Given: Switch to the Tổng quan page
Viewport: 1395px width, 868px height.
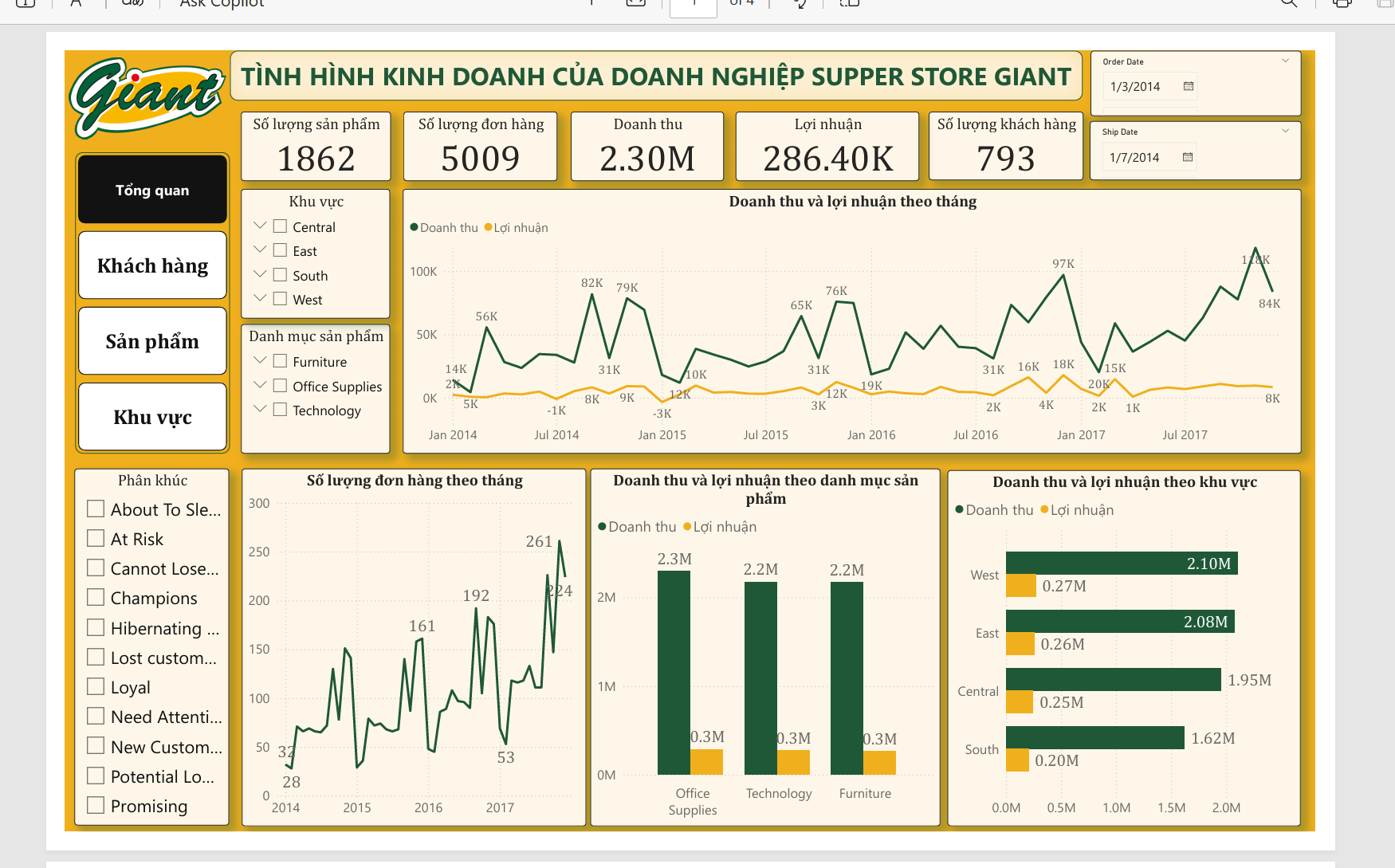Looking at the screenshot, I should (x=152, y=190).
